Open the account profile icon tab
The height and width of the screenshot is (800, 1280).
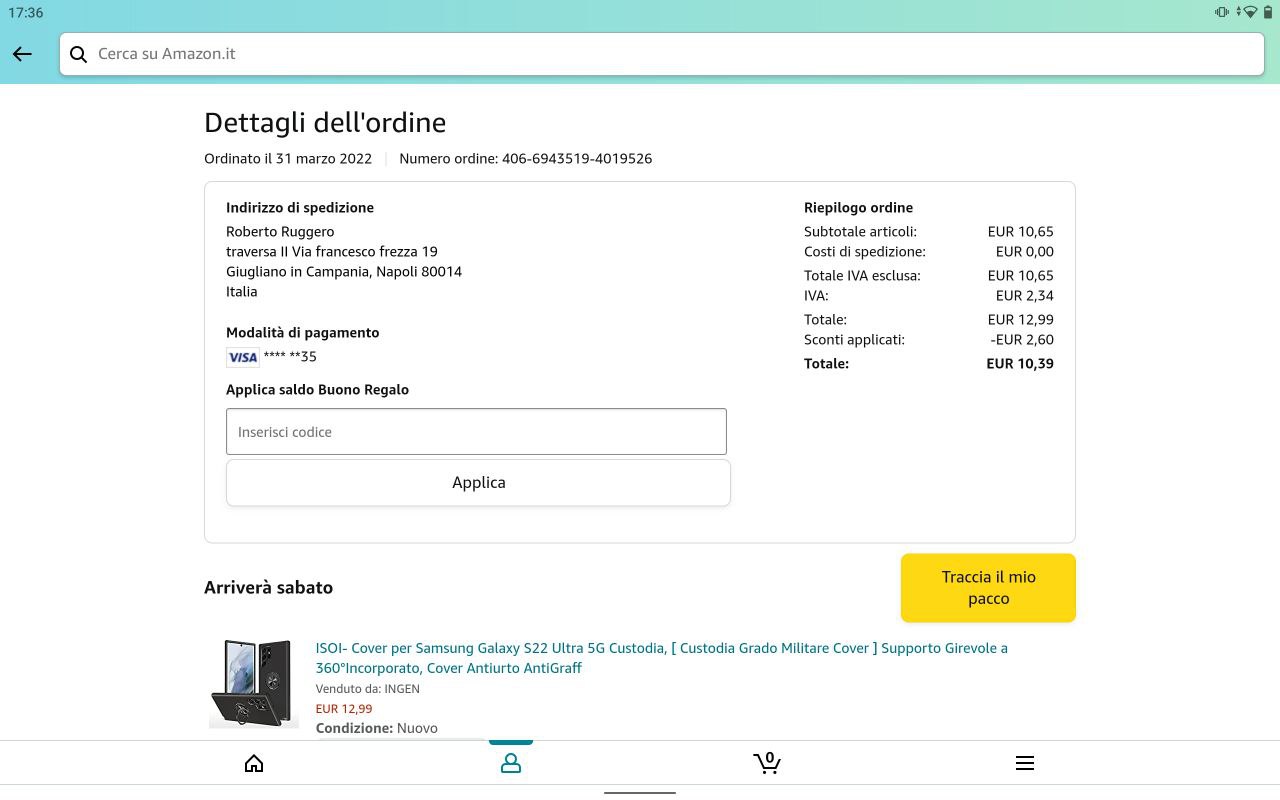point(511,764)
